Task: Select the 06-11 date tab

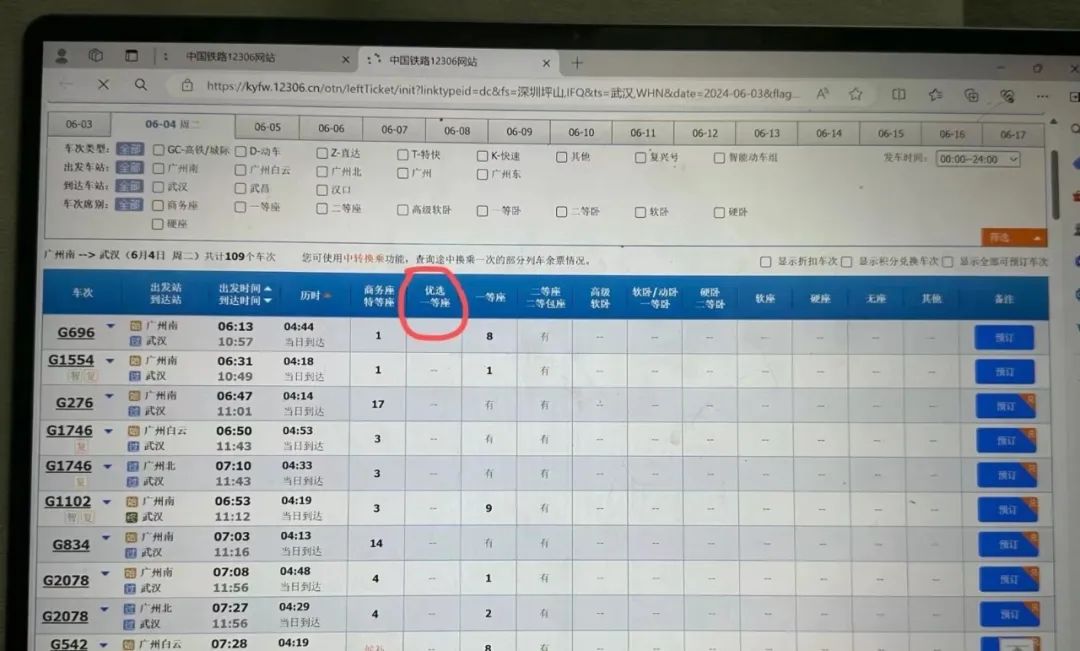Action: pyautogui.click(x=643, y=132)
